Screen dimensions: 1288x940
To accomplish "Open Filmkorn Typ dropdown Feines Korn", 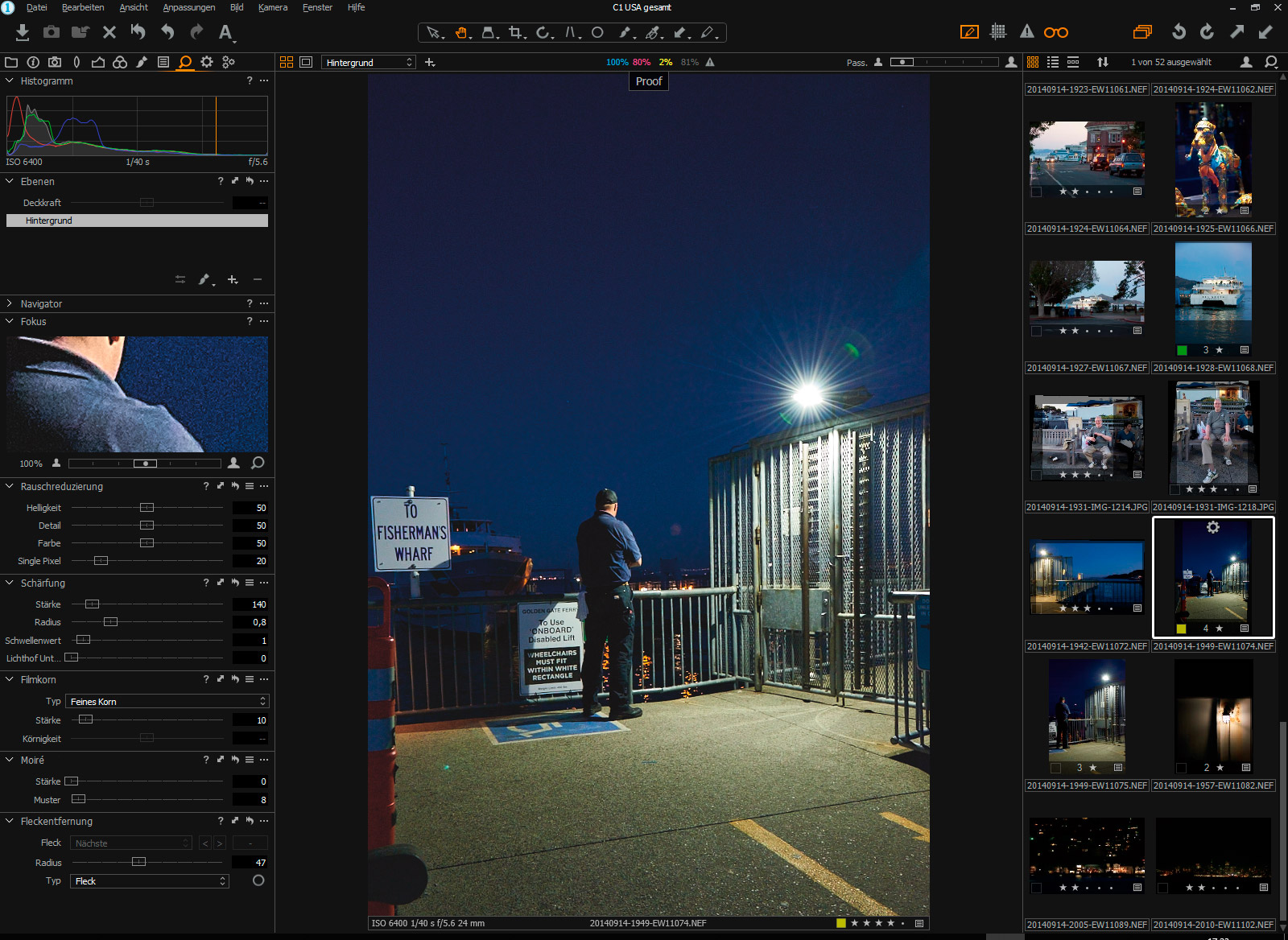I will [167, 702].
